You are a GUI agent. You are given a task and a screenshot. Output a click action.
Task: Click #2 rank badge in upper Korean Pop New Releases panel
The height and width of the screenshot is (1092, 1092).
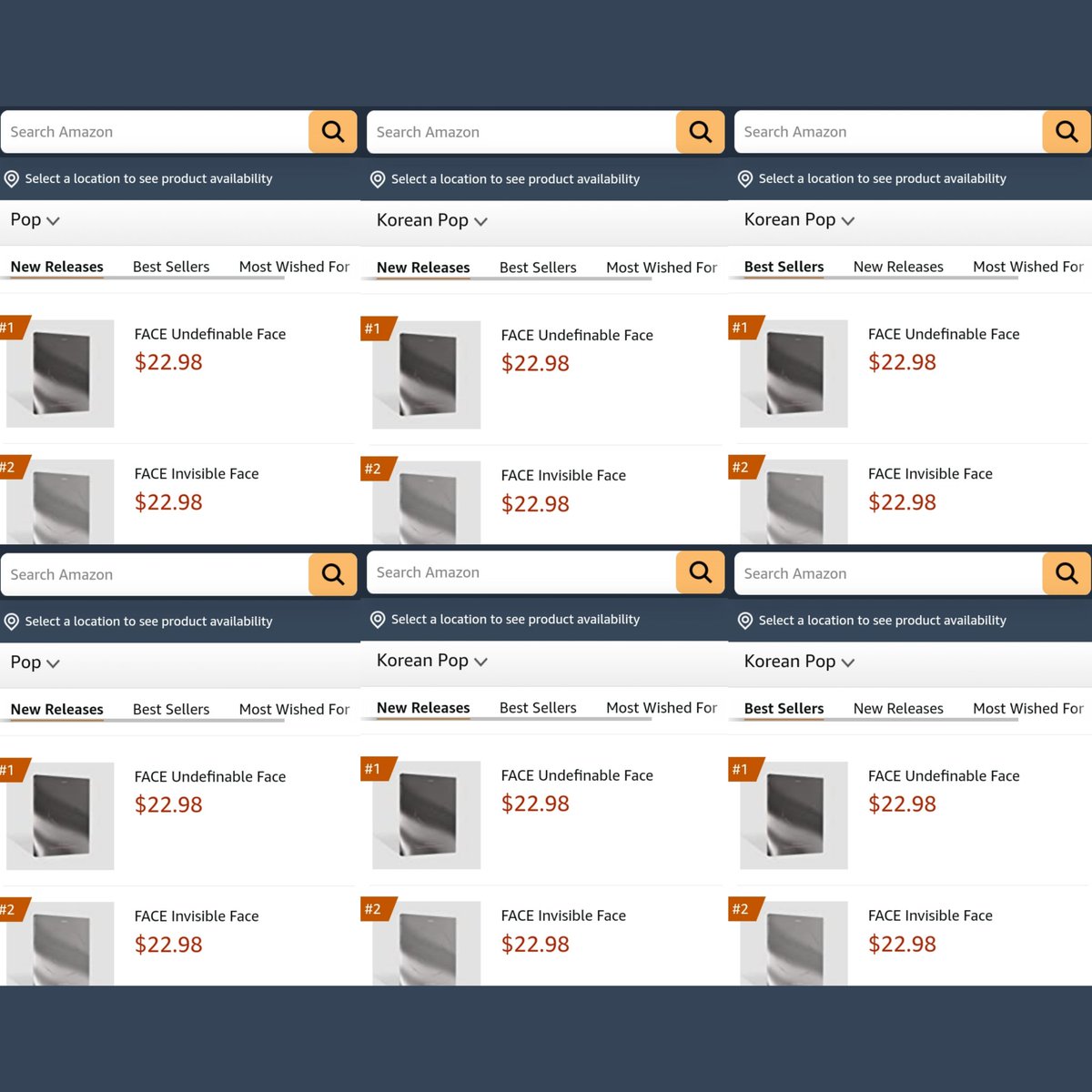pos(377,469)
